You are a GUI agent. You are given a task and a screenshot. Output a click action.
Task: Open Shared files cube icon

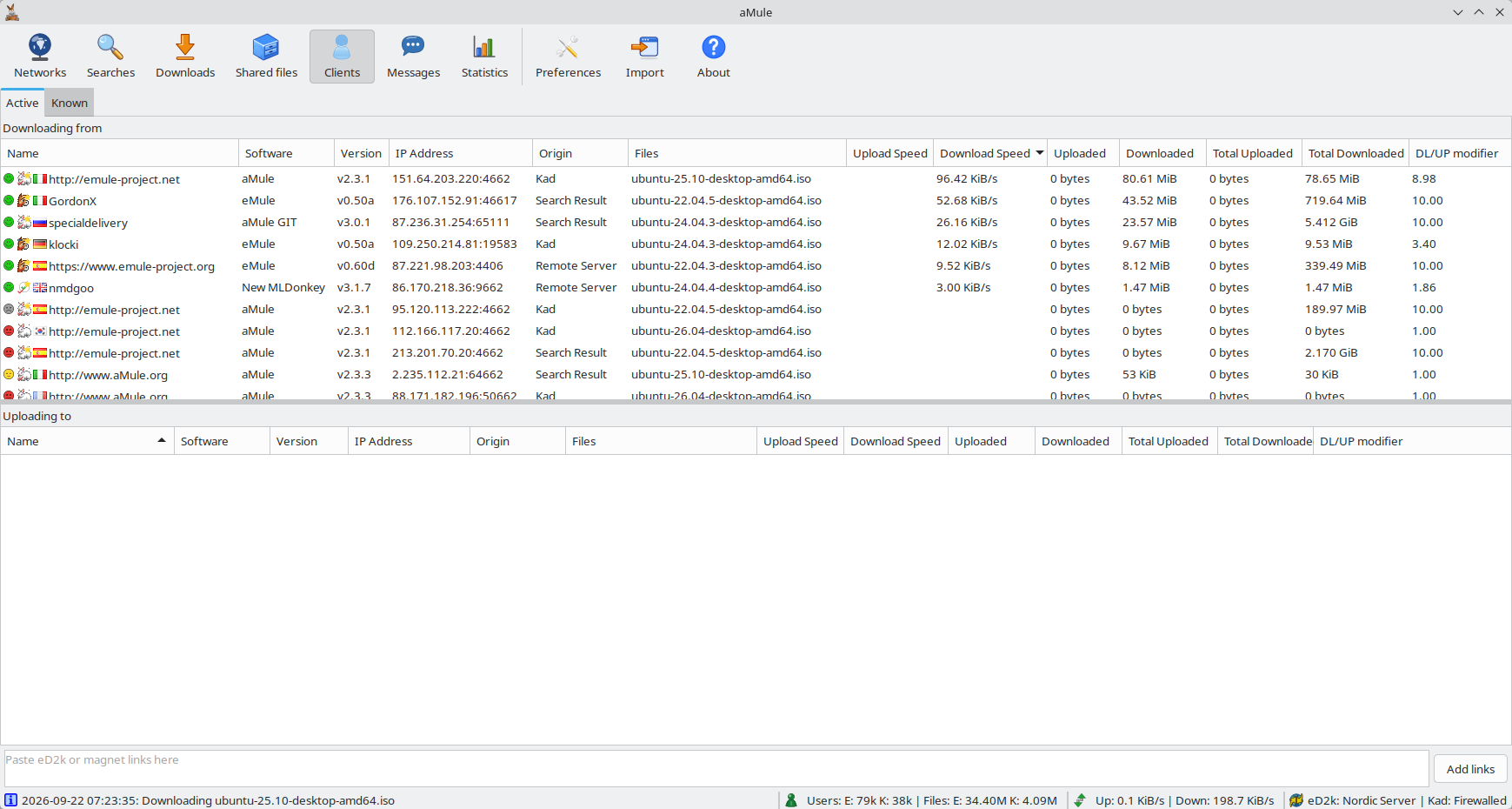266,47
